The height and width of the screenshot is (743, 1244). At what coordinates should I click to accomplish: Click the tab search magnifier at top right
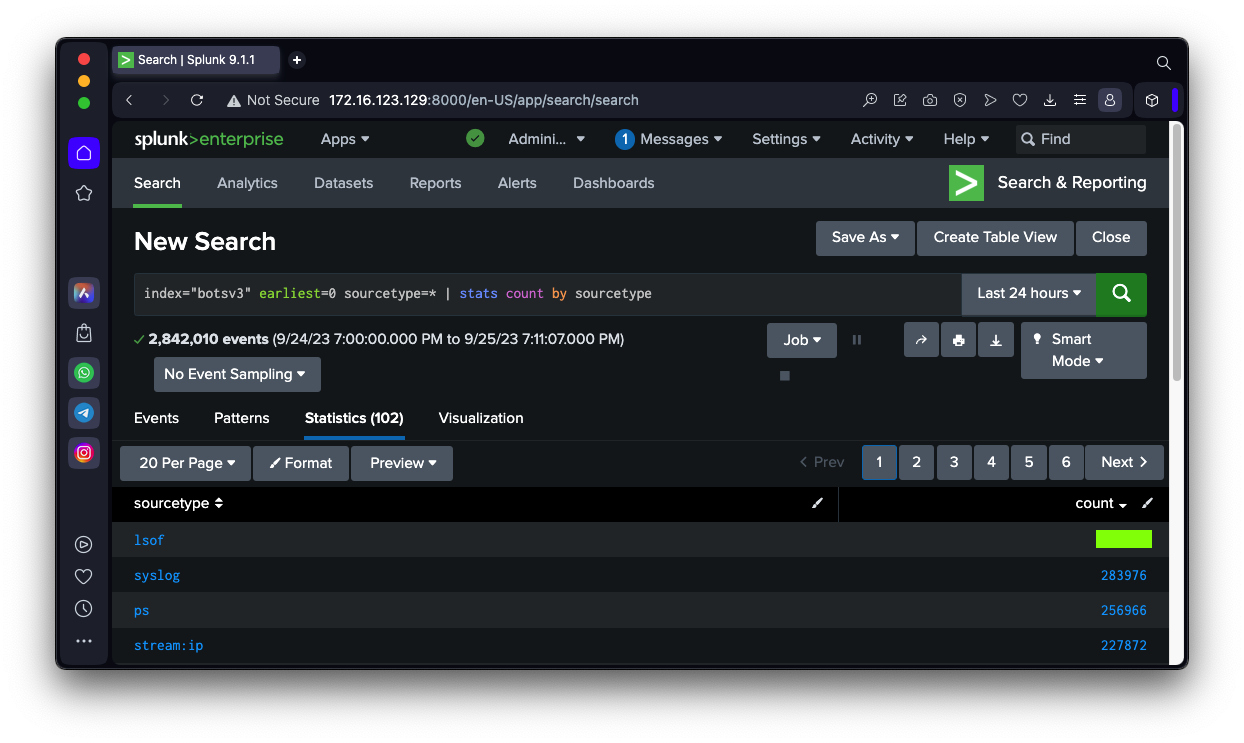(1164, 63)
